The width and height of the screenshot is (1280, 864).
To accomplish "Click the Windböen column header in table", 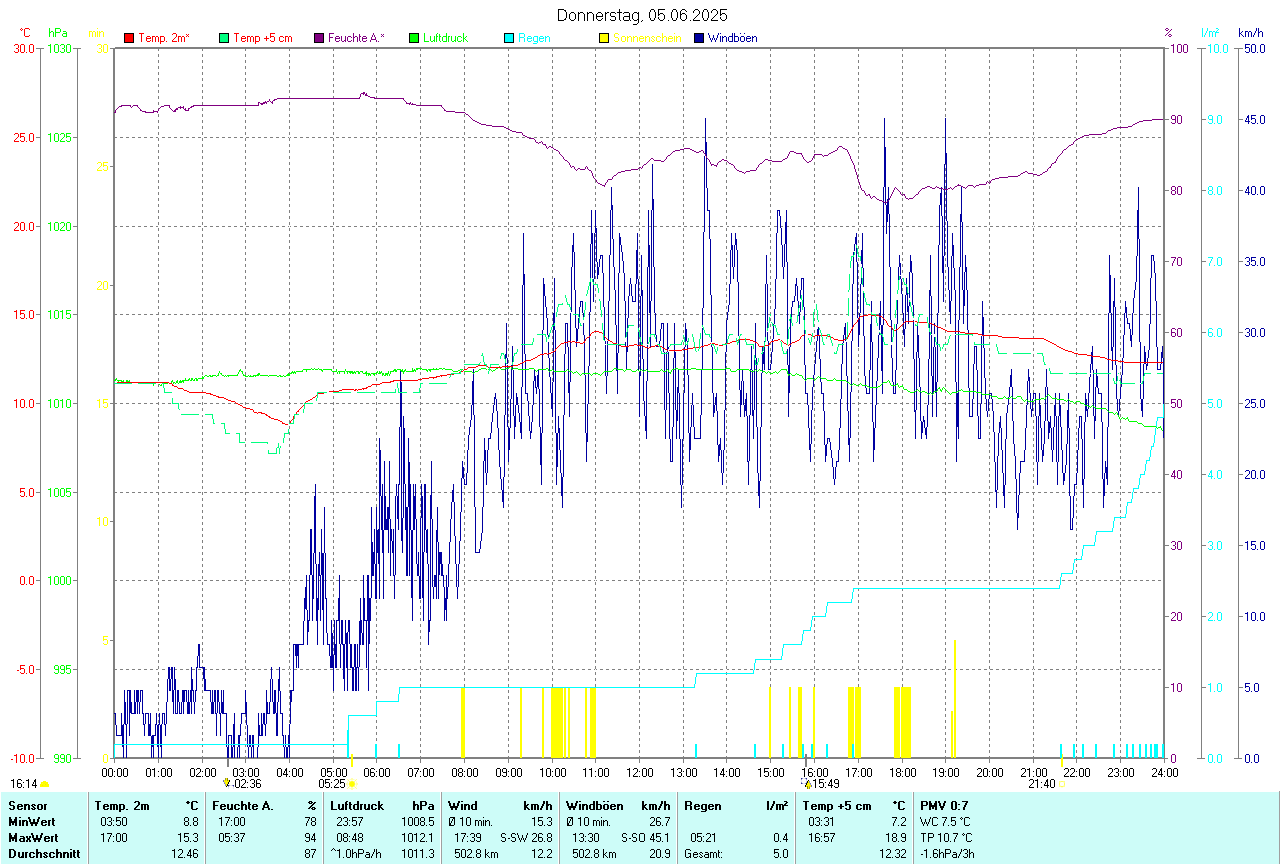I will tap(595, 805).
